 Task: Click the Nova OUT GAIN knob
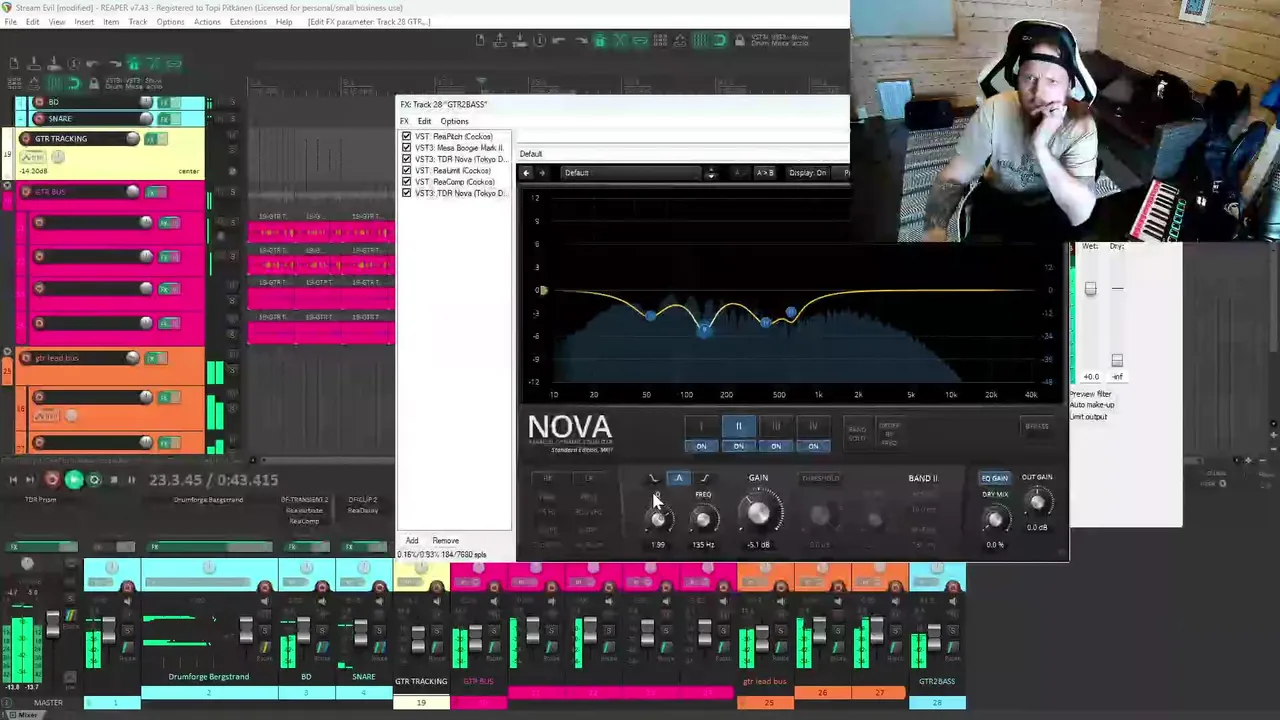click(x=1037, y=502)
